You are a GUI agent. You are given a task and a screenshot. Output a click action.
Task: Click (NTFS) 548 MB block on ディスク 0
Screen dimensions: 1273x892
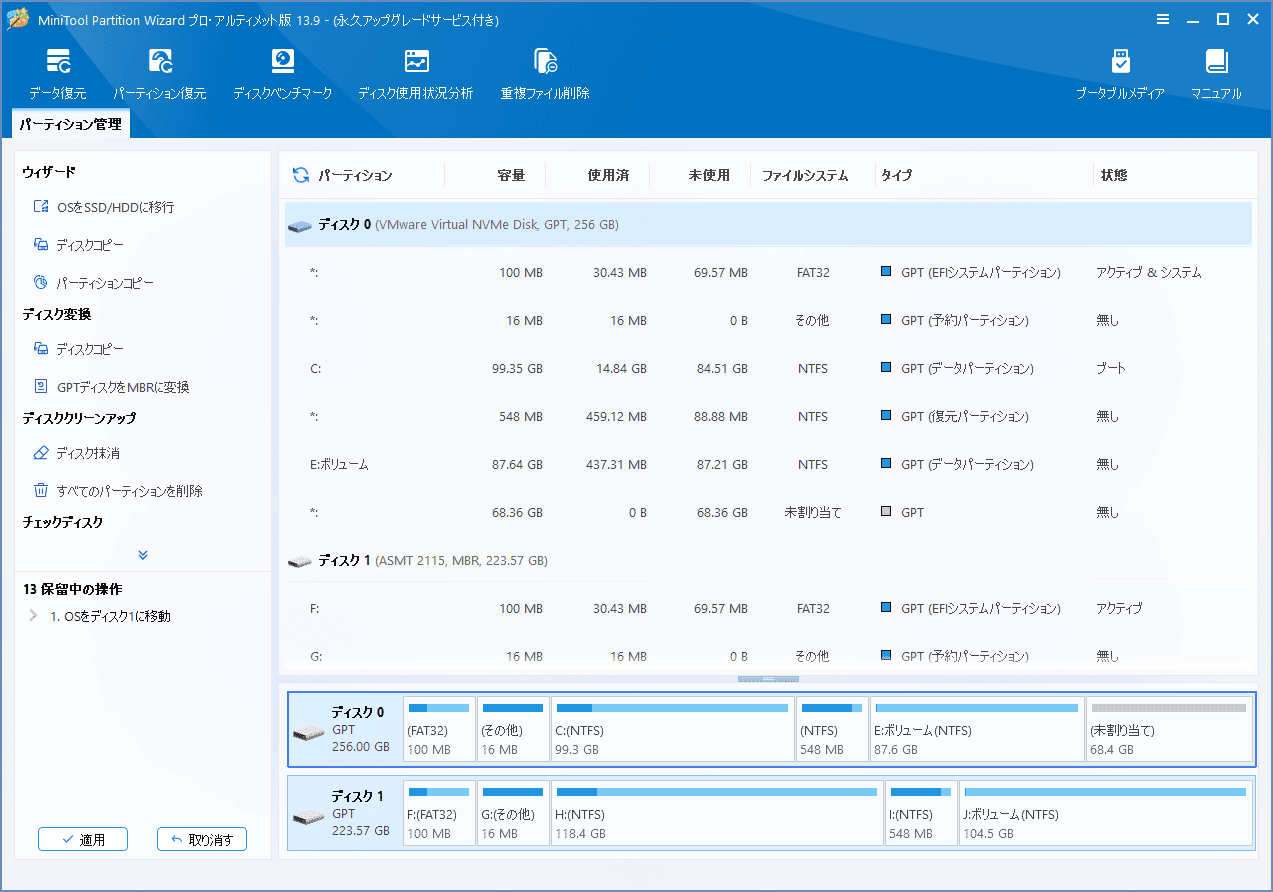[832, 729]
